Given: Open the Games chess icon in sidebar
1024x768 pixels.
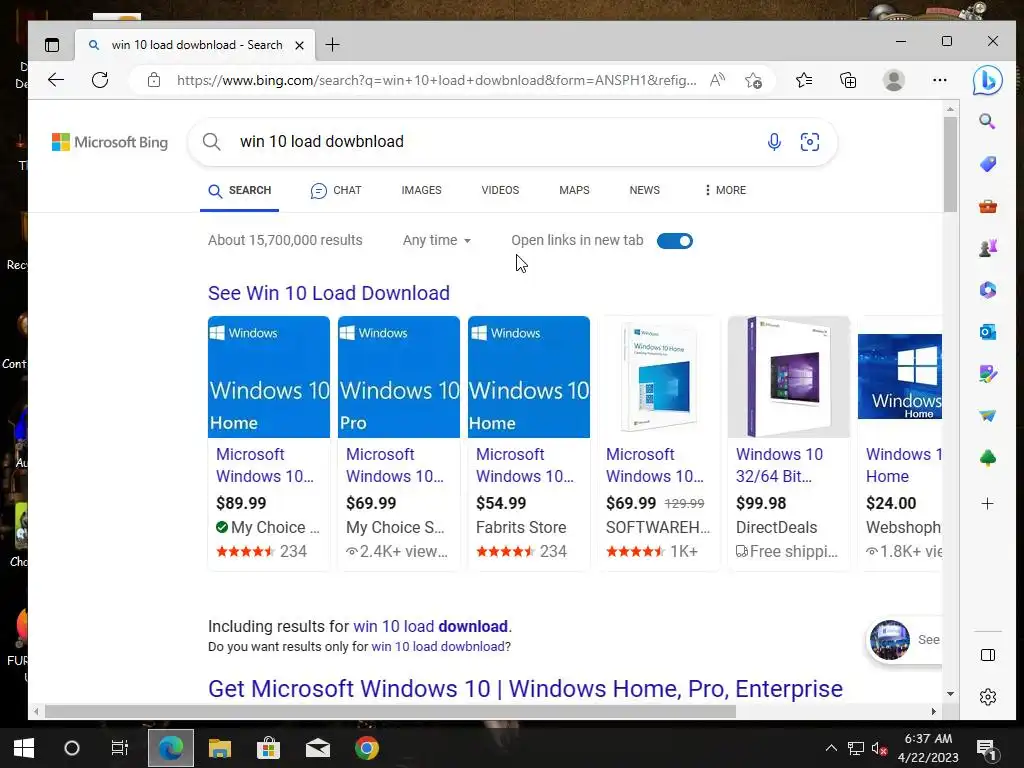Looking at the screenshot, I should [987, 248].
